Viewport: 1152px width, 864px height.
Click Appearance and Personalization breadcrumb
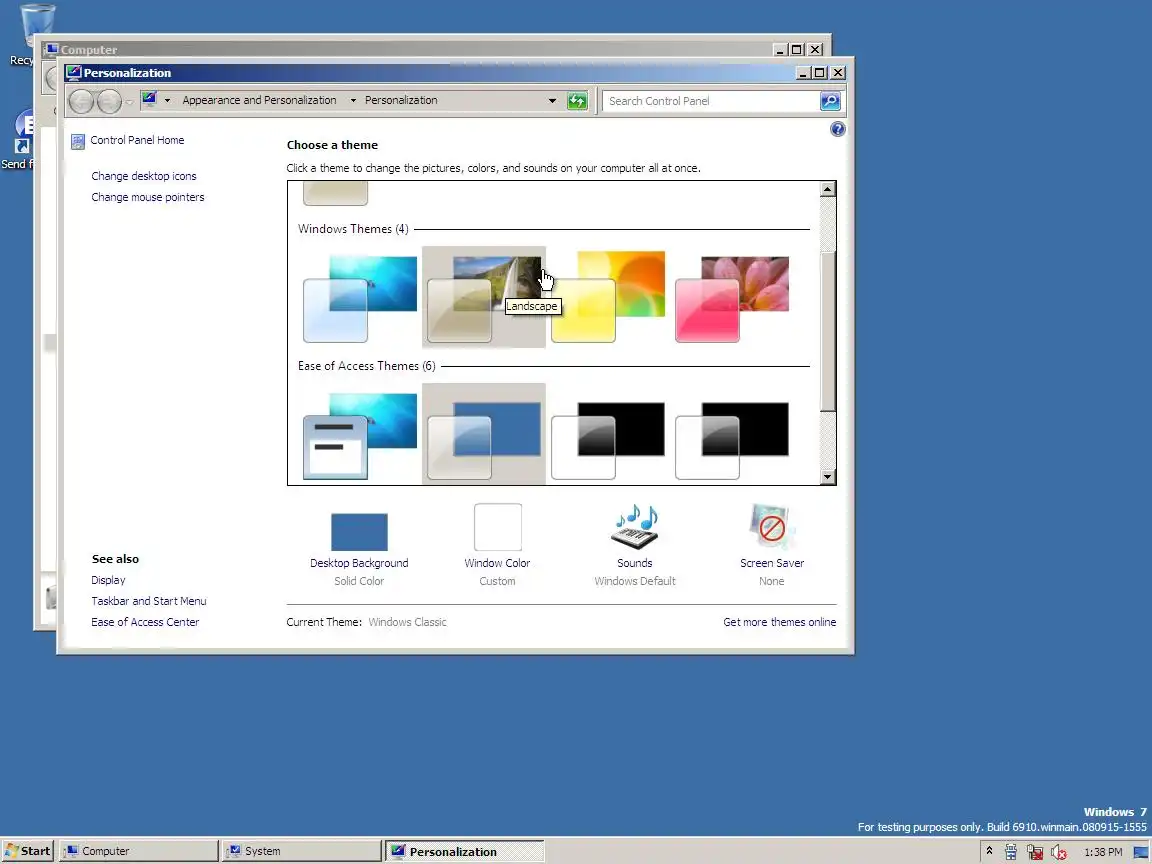click(259, 100)
